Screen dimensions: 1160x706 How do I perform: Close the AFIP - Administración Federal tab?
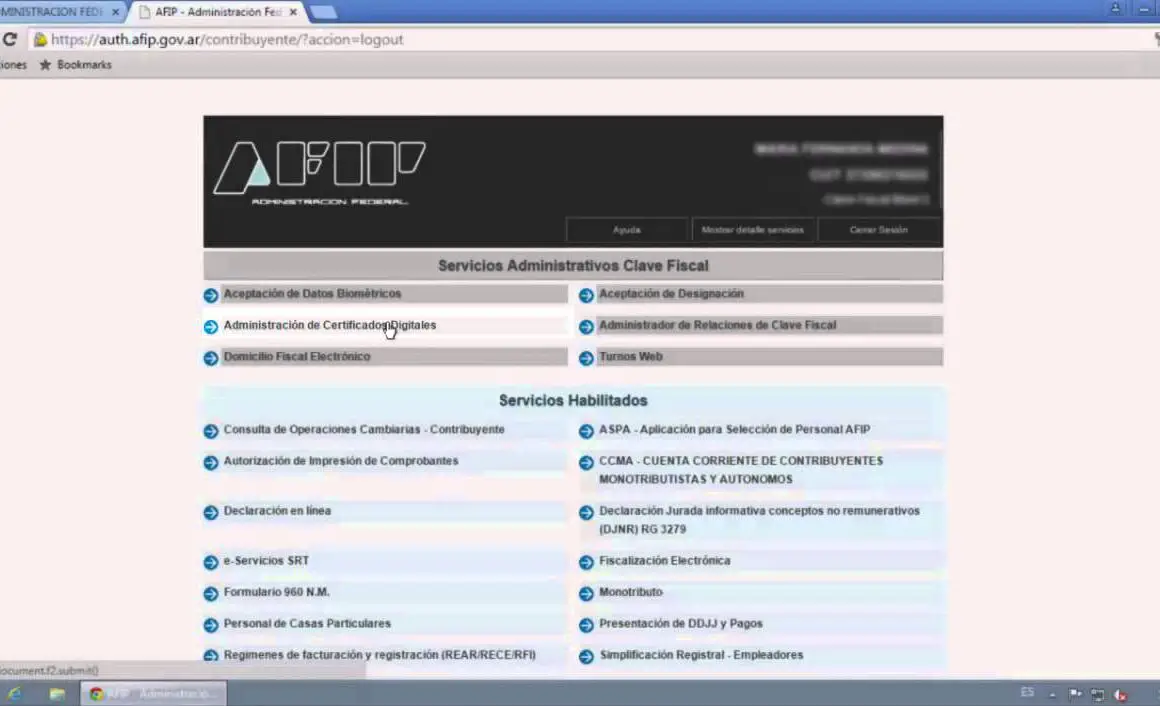(x=294, y=12)
